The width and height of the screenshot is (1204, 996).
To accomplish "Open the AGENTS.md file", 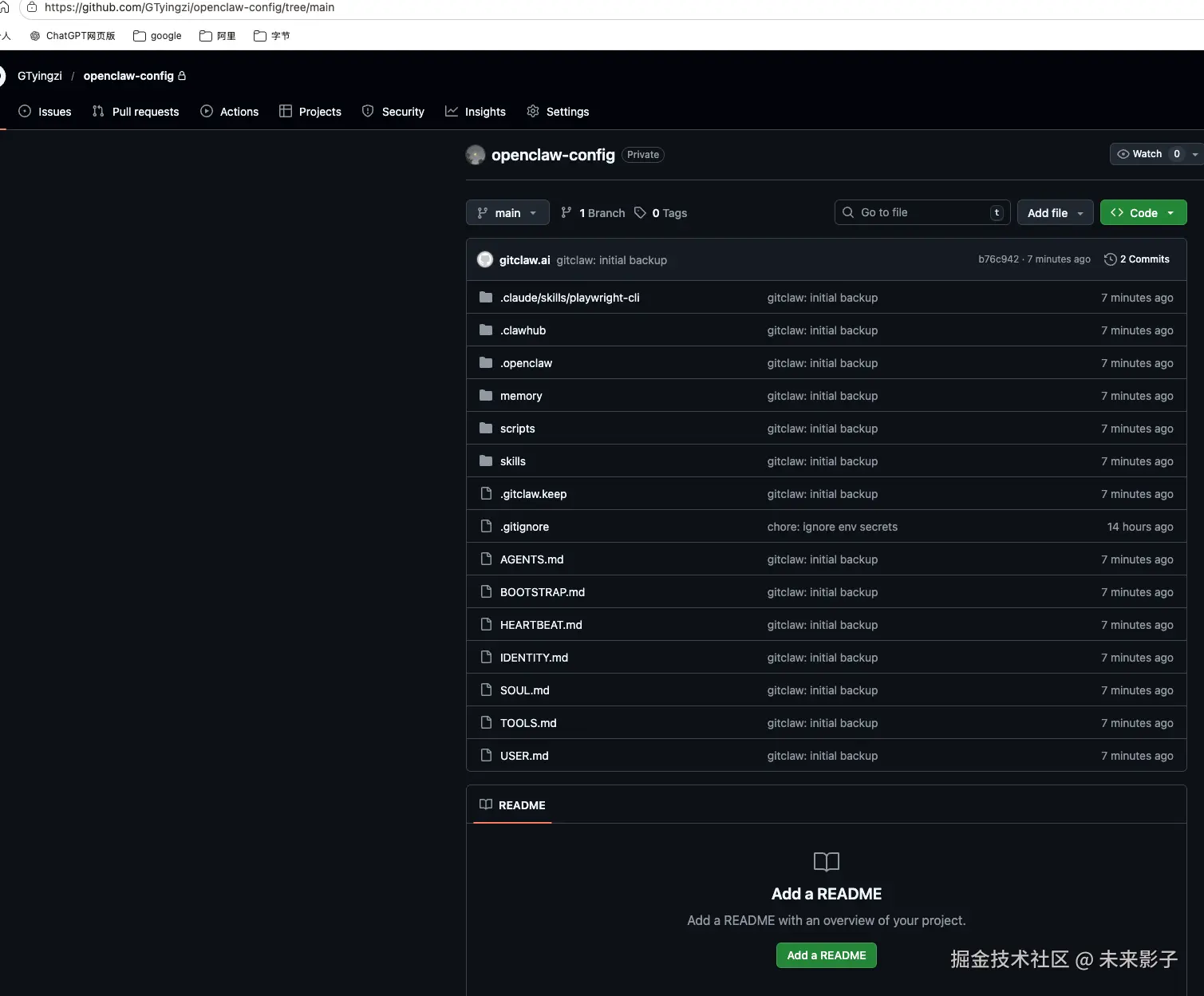I will (x=532, y=559).
